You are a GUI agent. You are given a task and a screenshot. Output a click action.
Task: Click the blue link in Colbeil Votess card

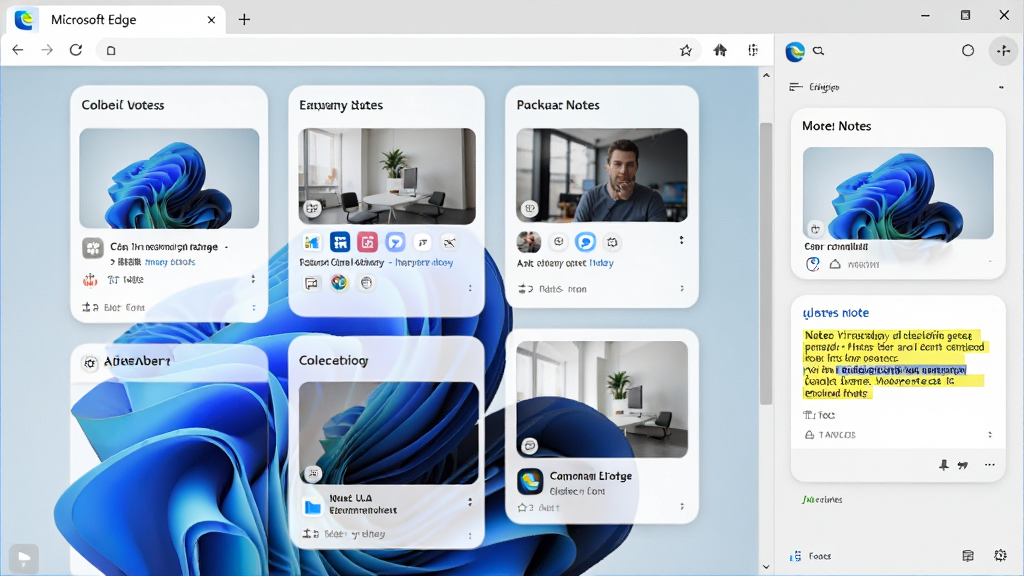pyautogui.click(x=170, y=262)
